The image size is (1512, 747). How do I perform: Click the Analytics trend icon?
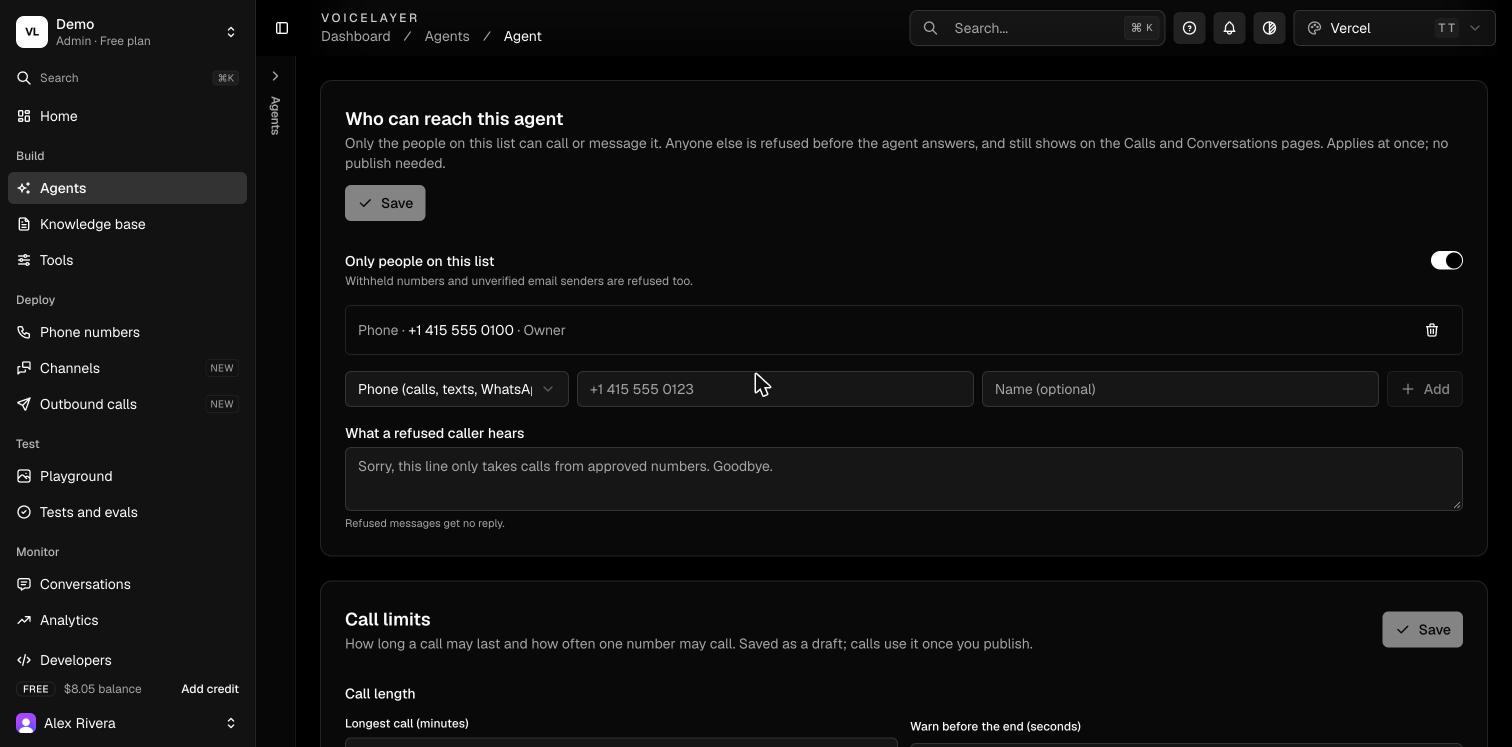pos(24,620)
